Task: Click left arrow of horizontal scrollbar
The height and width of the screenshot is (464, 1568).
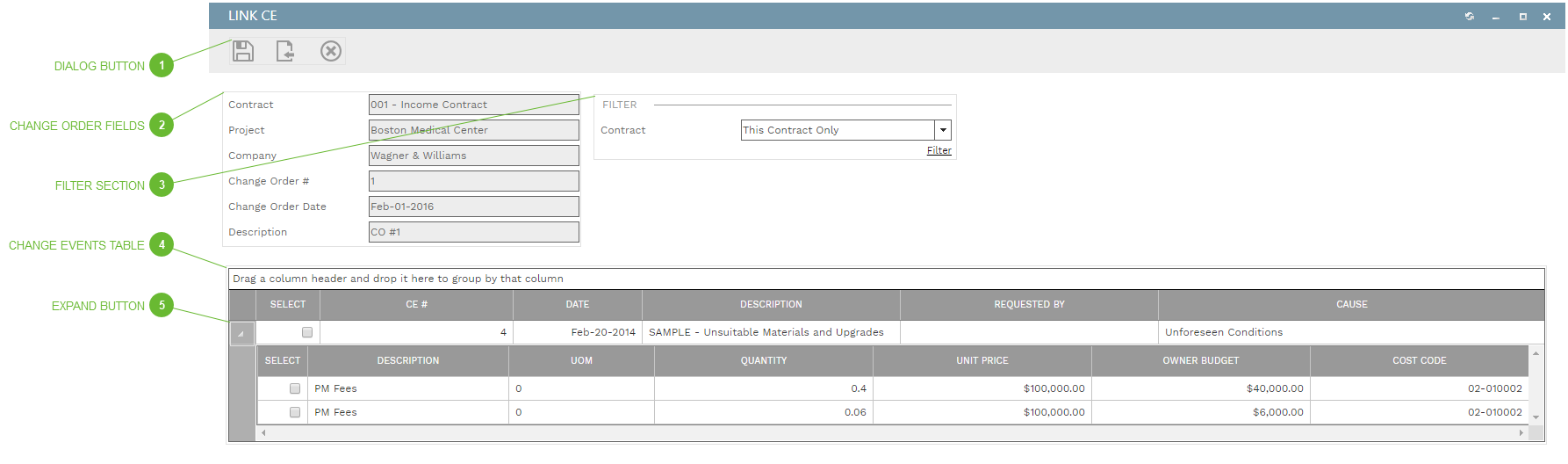Action: click(x=263, y=432)
